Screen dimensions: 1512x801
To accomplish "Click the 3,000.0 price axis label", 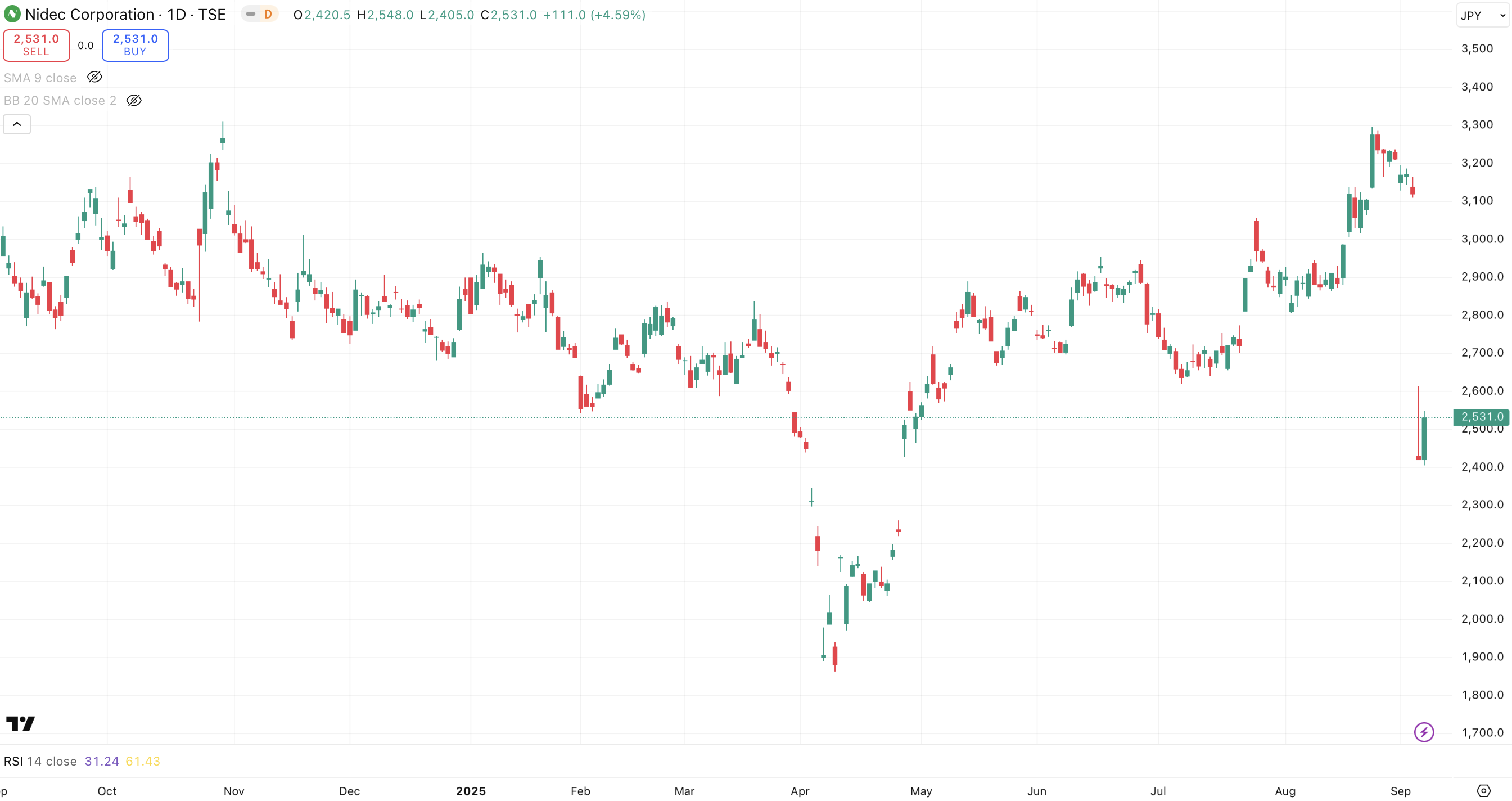I will [1482, 238].
